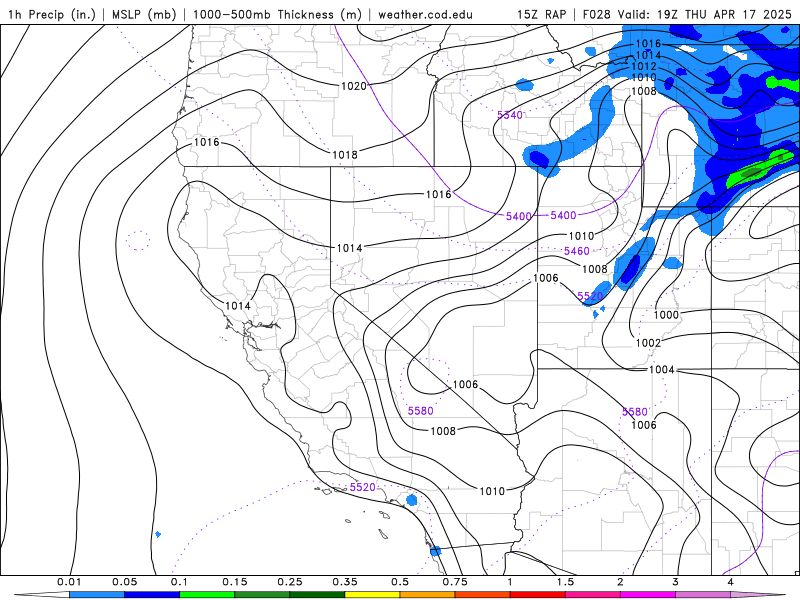The width and height of the screenshot is (800, 600).
Task: Click the 1002 isobar label
Action: tap(648, 343)
